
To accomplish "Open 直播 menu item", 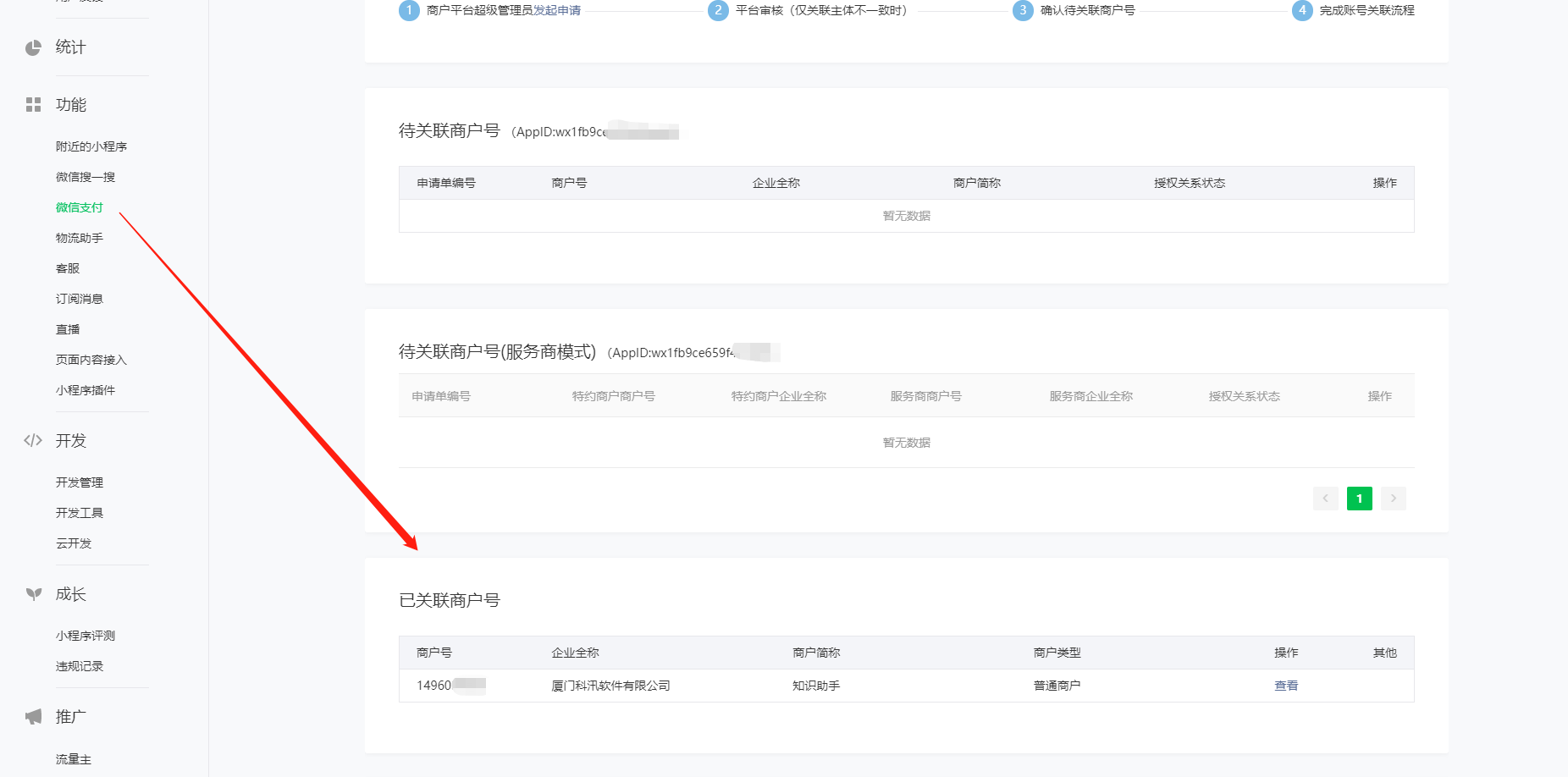I will [x=68, y=329].
